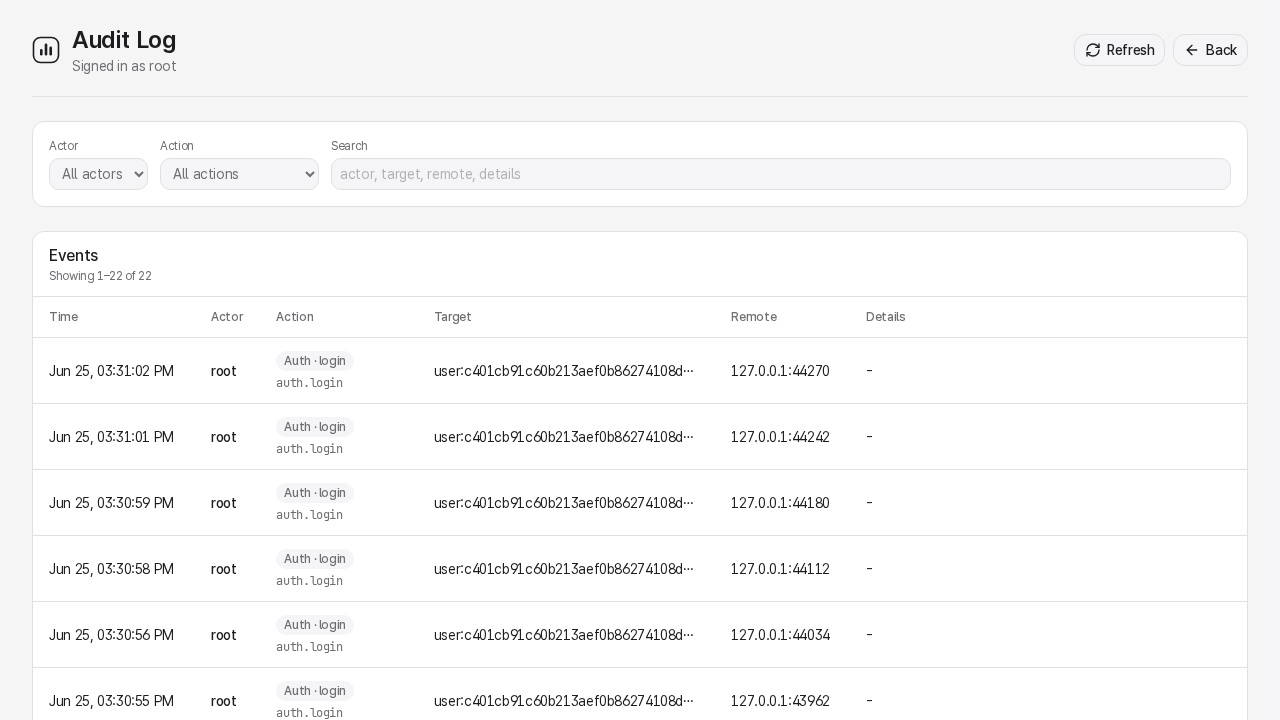This screenshot has width=1280, height=720.
Task: Select timestamp Jun 25, 03:30:59 PM
Action: (111, 503)
